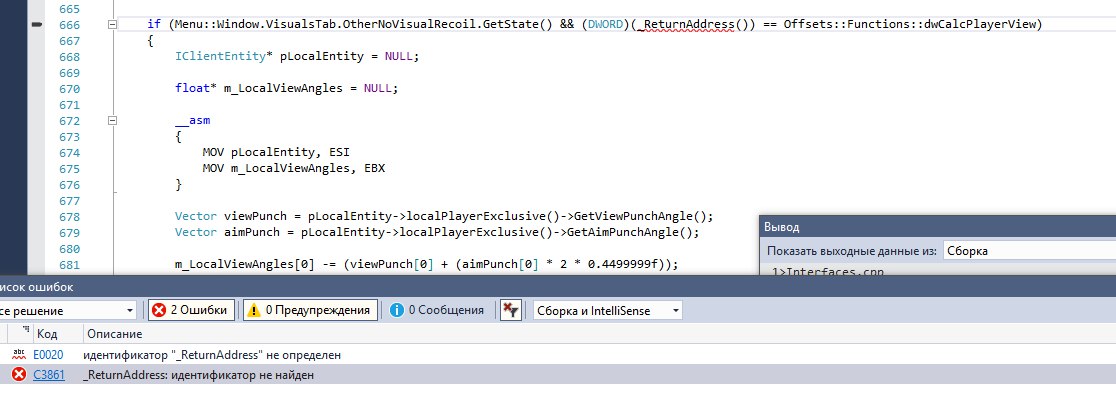Select row '_ReturnAddress: идентификатор не найден'
The image size is (1116, 418).
(x=558, y=375)
